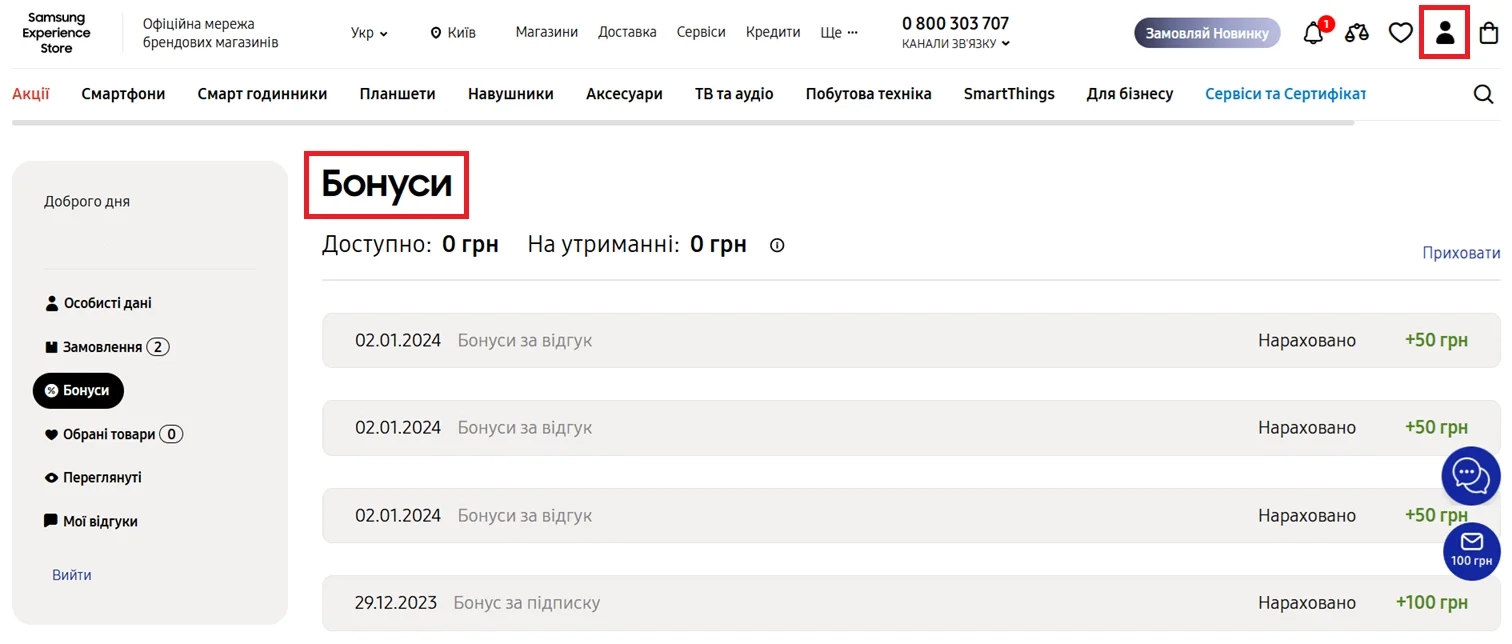Open the product comparison scales icon
This screenshot has height=644, width=1512.
pos(1357,33)
